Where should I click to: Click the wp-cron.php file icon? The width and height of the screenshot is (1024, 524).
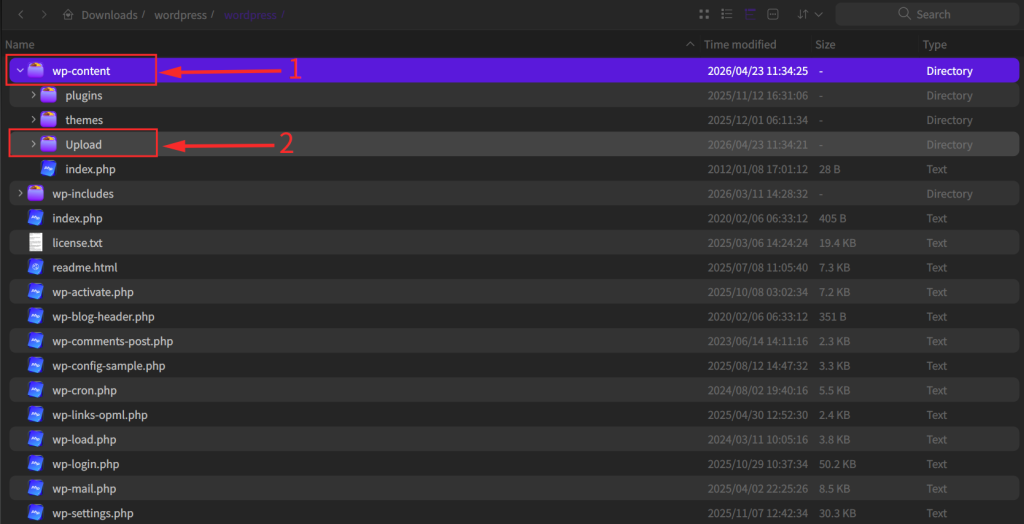click(36, 390)
